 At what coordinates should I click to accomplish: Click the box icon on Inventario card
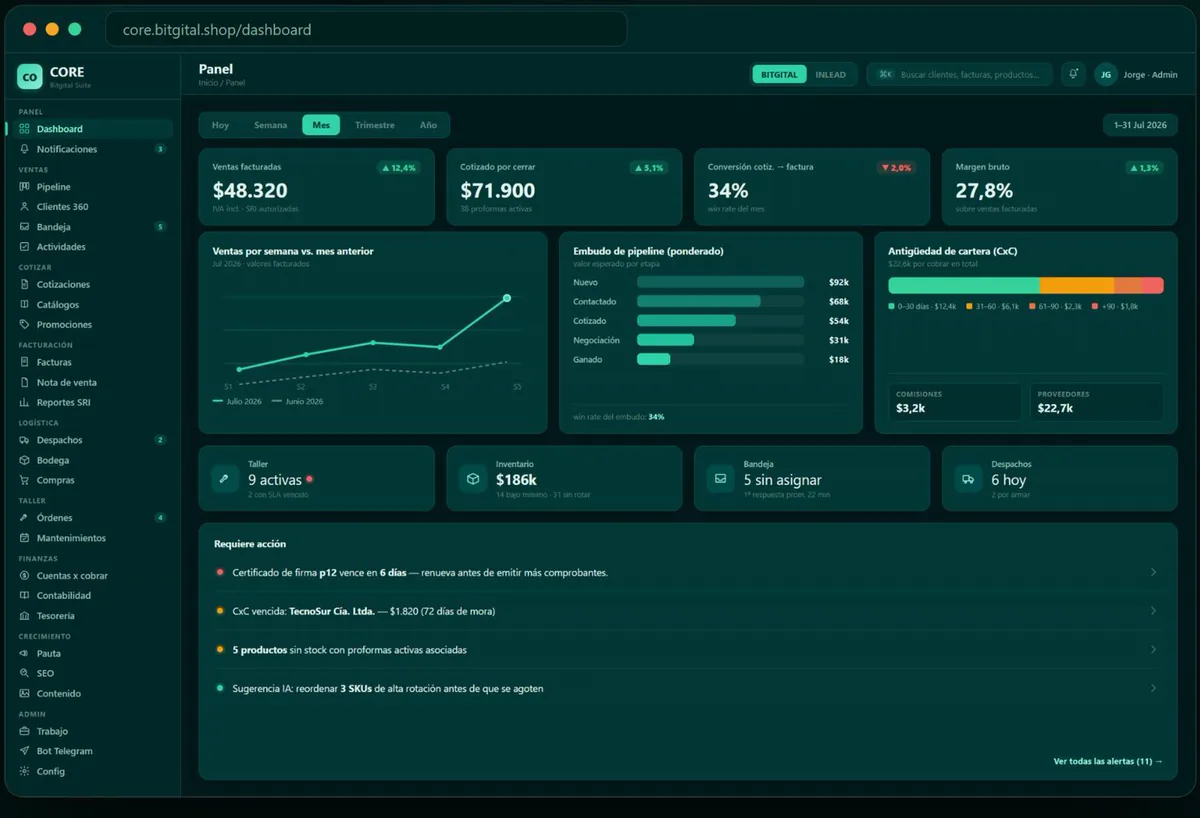point(472,479)
